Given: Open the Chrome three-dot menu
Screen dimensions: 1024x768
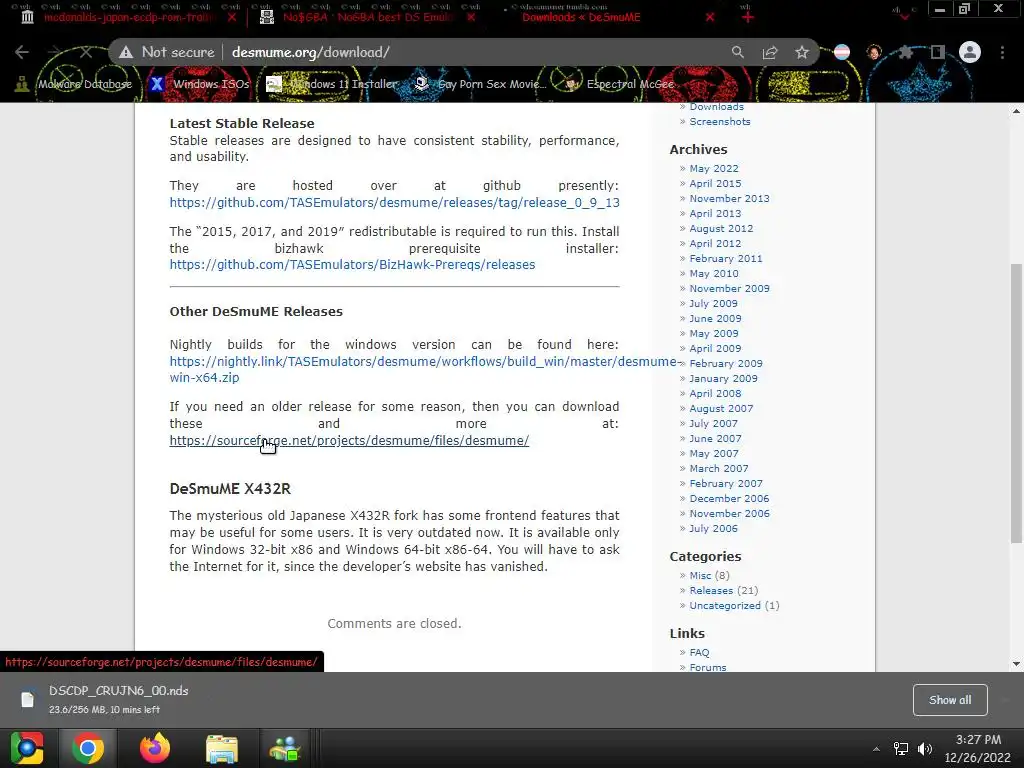Looking at the screenshot, I should coord(1002,52).
